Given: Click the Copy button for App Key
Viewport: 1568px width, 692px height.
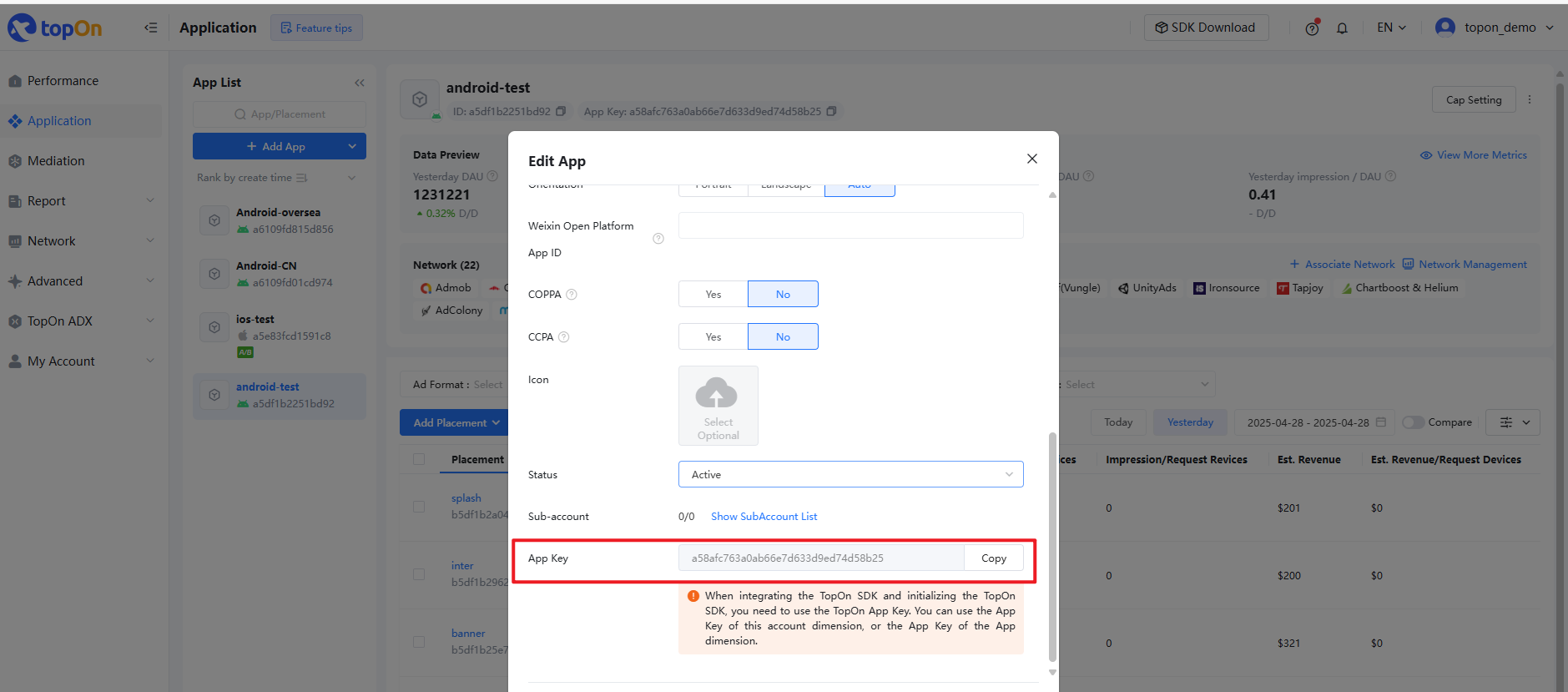Looking at the screenshot, I should (x=993, y=558).
